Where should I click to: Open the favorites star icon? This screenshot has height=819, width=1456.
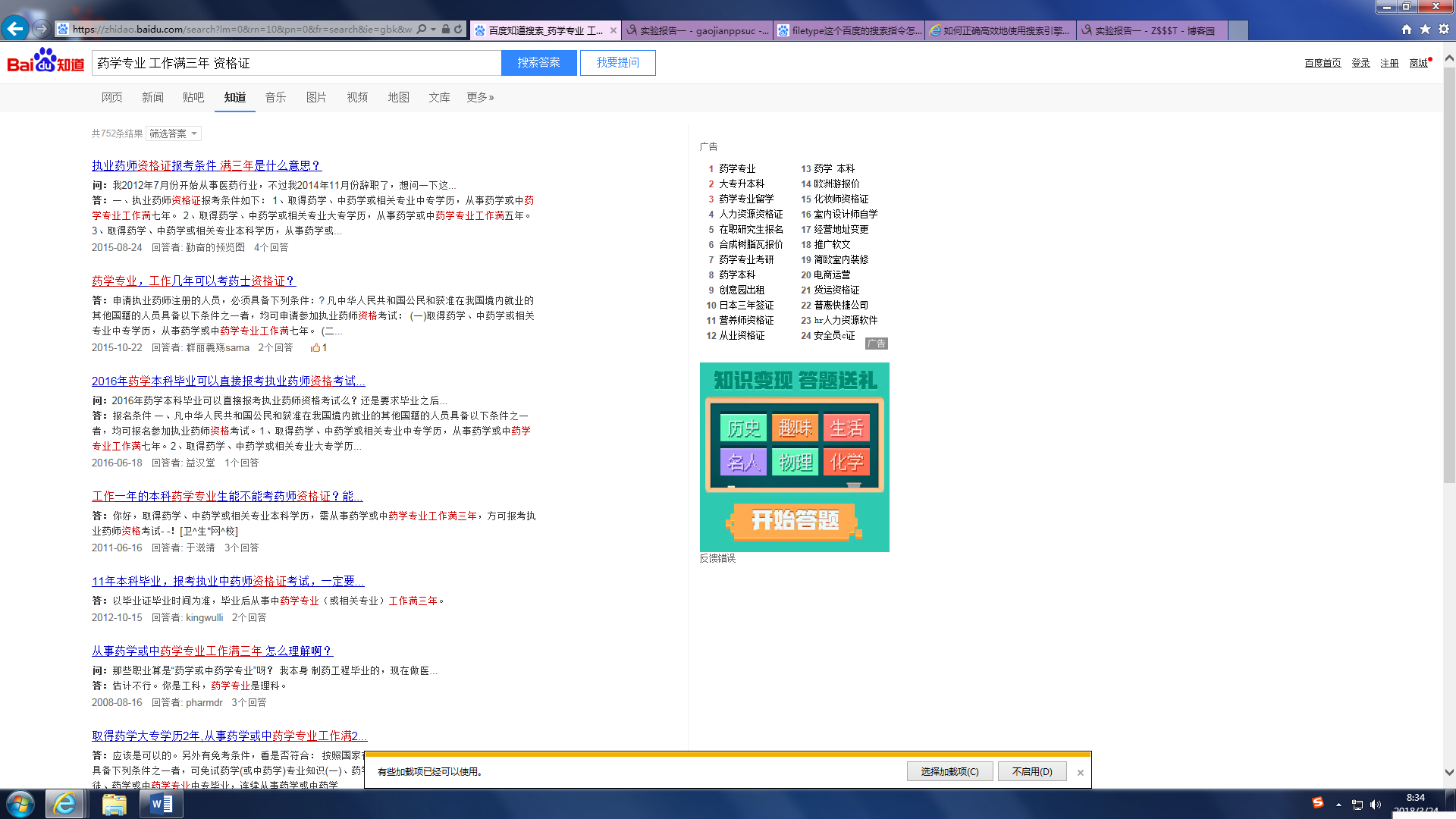pos(1425,30)
